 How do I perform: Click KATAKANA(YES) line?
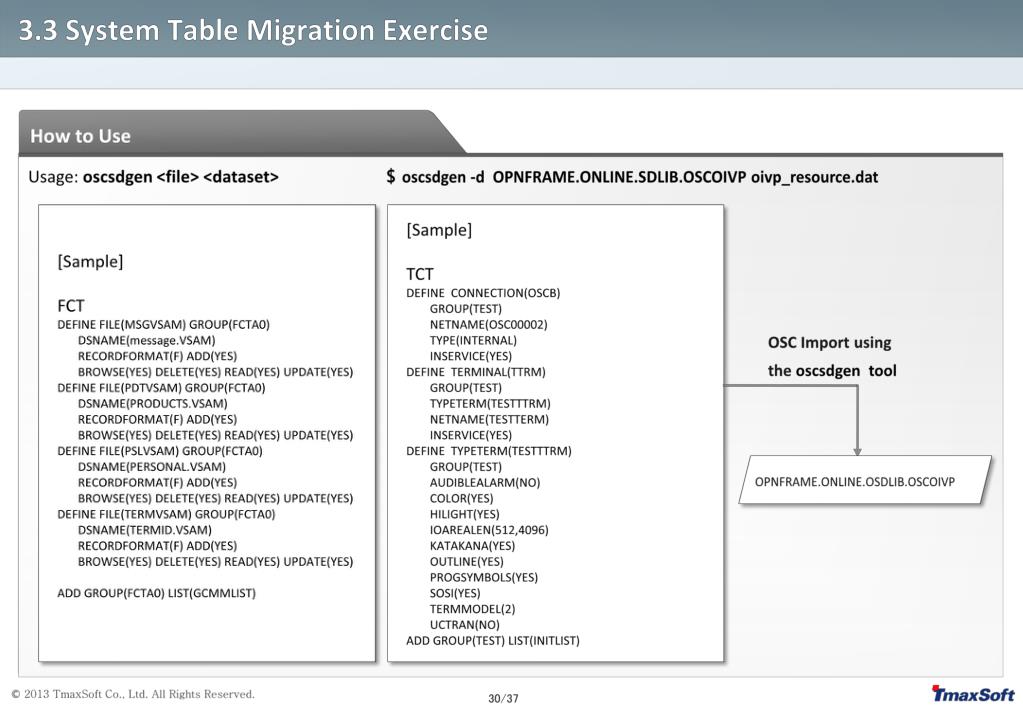472,546
